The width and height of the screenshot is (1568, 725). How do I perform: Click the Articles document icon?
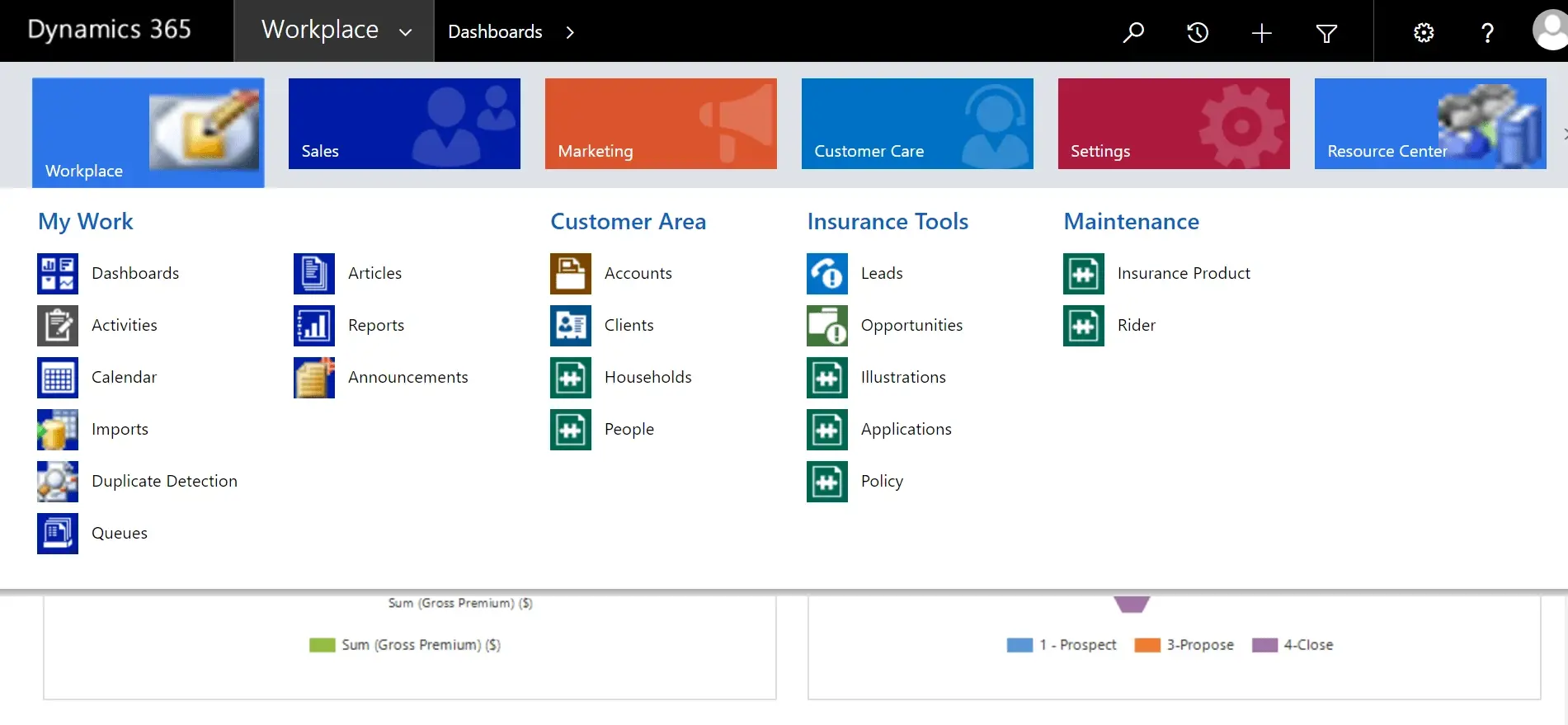(314, 274)
